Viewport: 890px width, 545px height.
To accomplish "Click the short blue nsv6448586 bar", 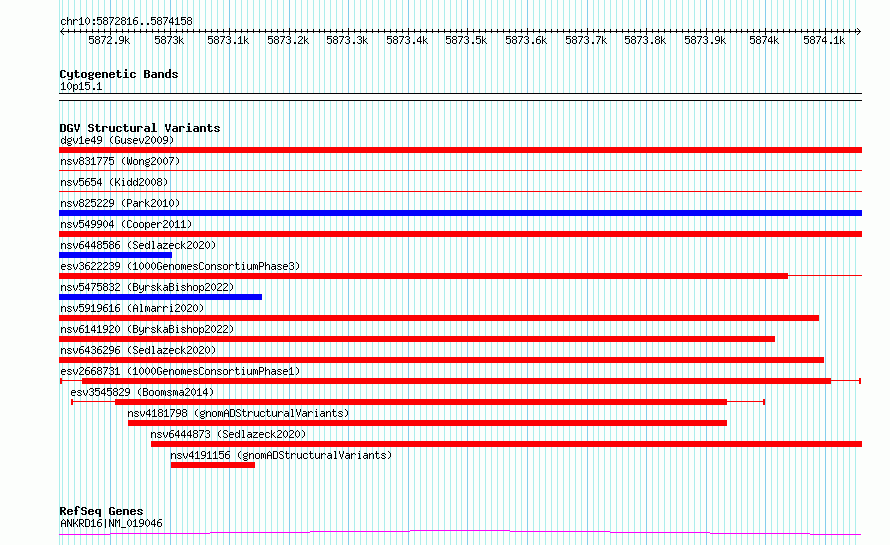I will [x=115, y=255].
